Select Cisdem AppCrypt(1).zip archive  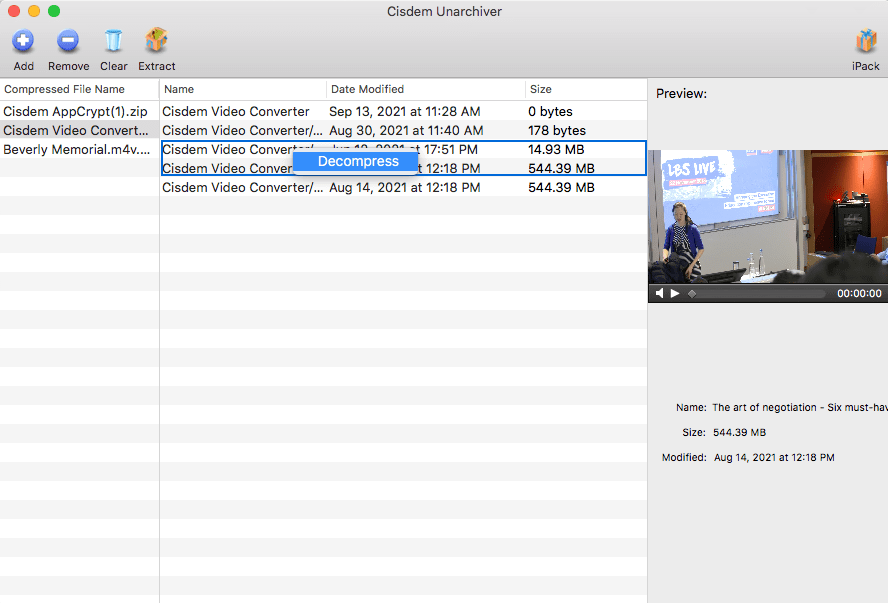(75, 112)
